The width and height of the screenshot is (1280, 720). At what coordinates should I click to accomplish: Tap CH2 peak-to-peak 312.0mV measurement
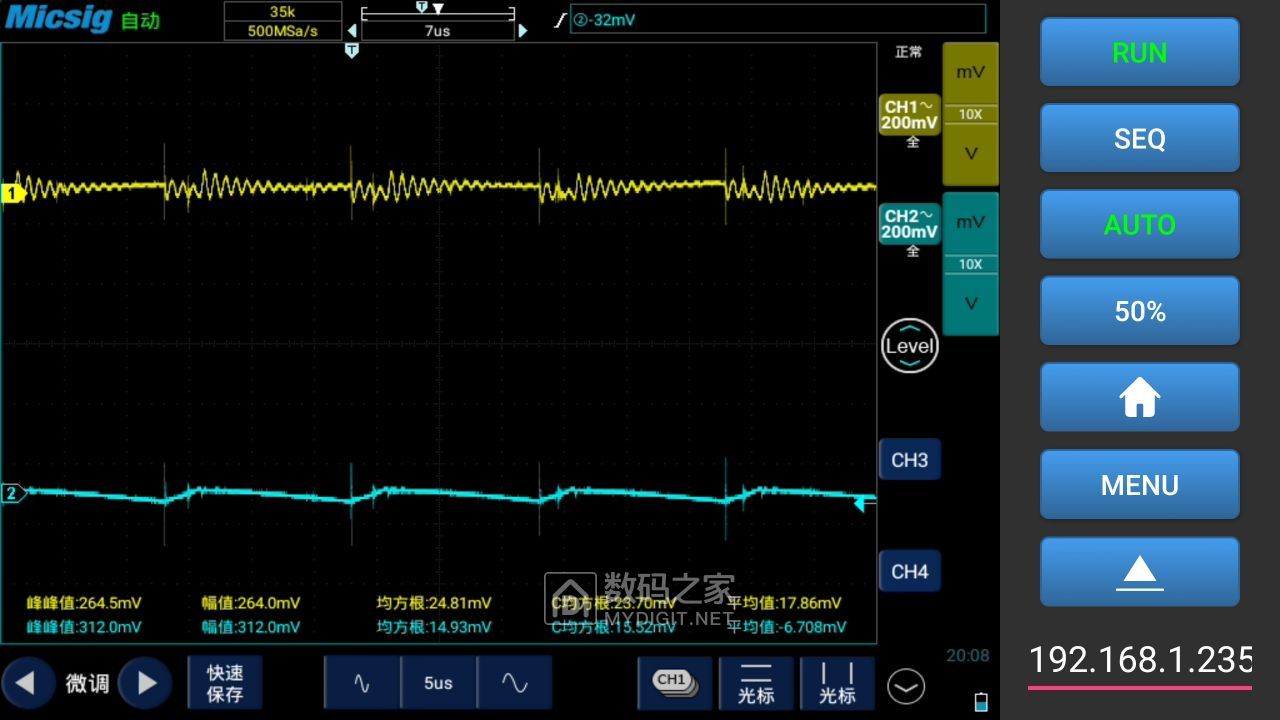(84, 627)
